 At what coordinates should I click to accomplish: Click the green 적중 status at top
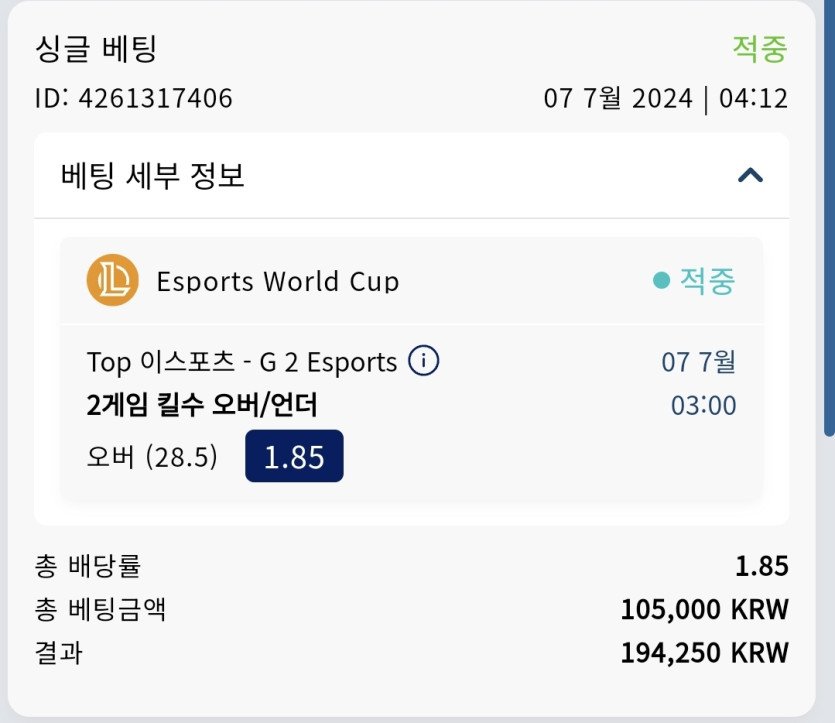(760, 49)
